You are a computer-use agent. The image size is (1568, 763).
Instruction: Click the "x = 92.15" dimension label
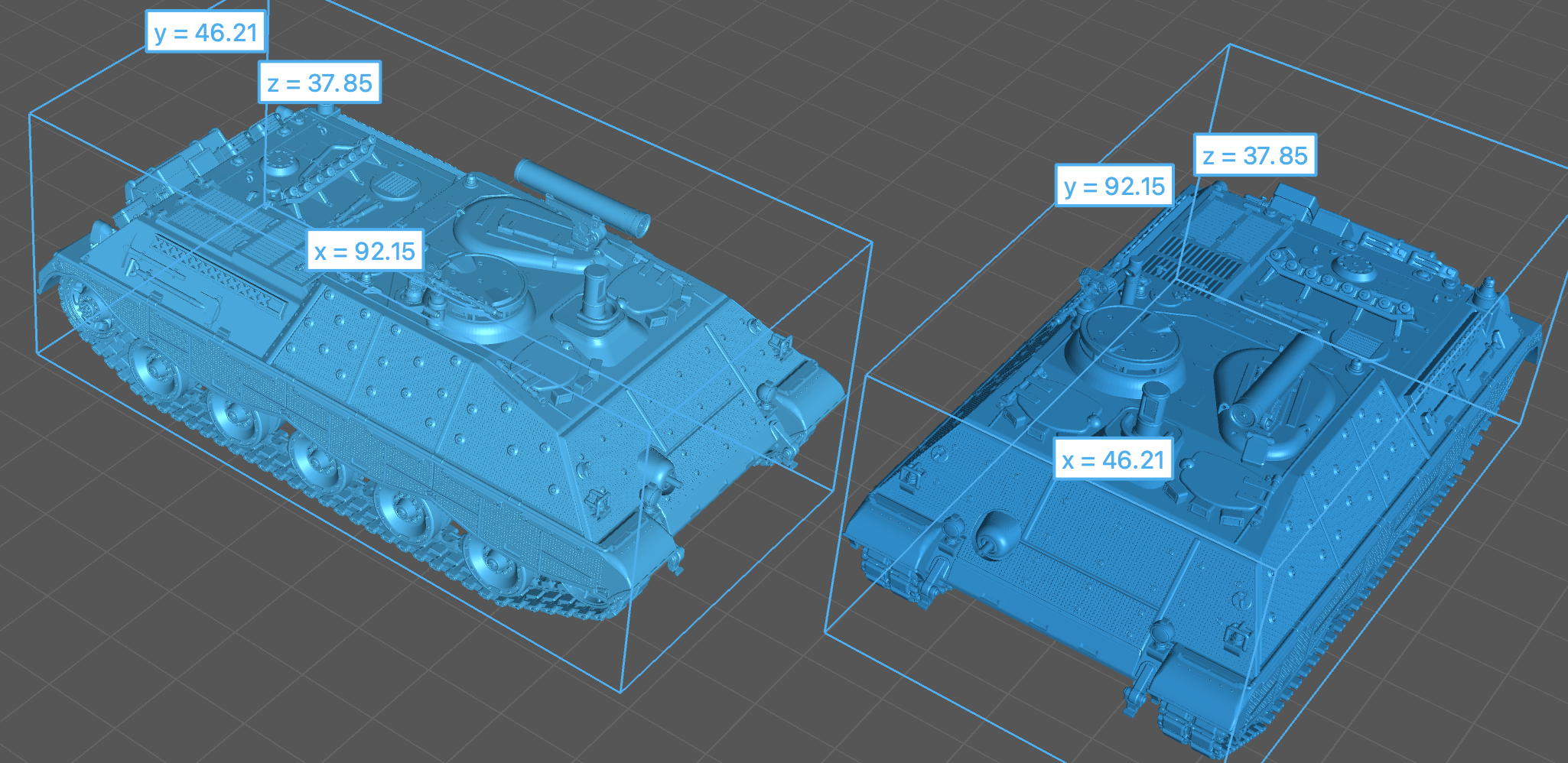coord(365,251)
